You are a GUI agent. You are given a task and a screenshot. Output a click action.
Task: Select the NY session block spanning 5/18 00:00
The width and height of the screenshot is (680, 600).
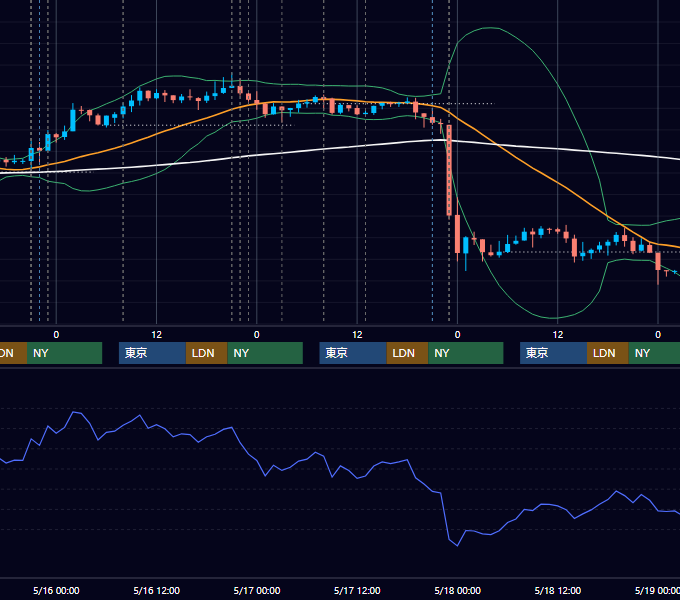(x=466, y=353)
